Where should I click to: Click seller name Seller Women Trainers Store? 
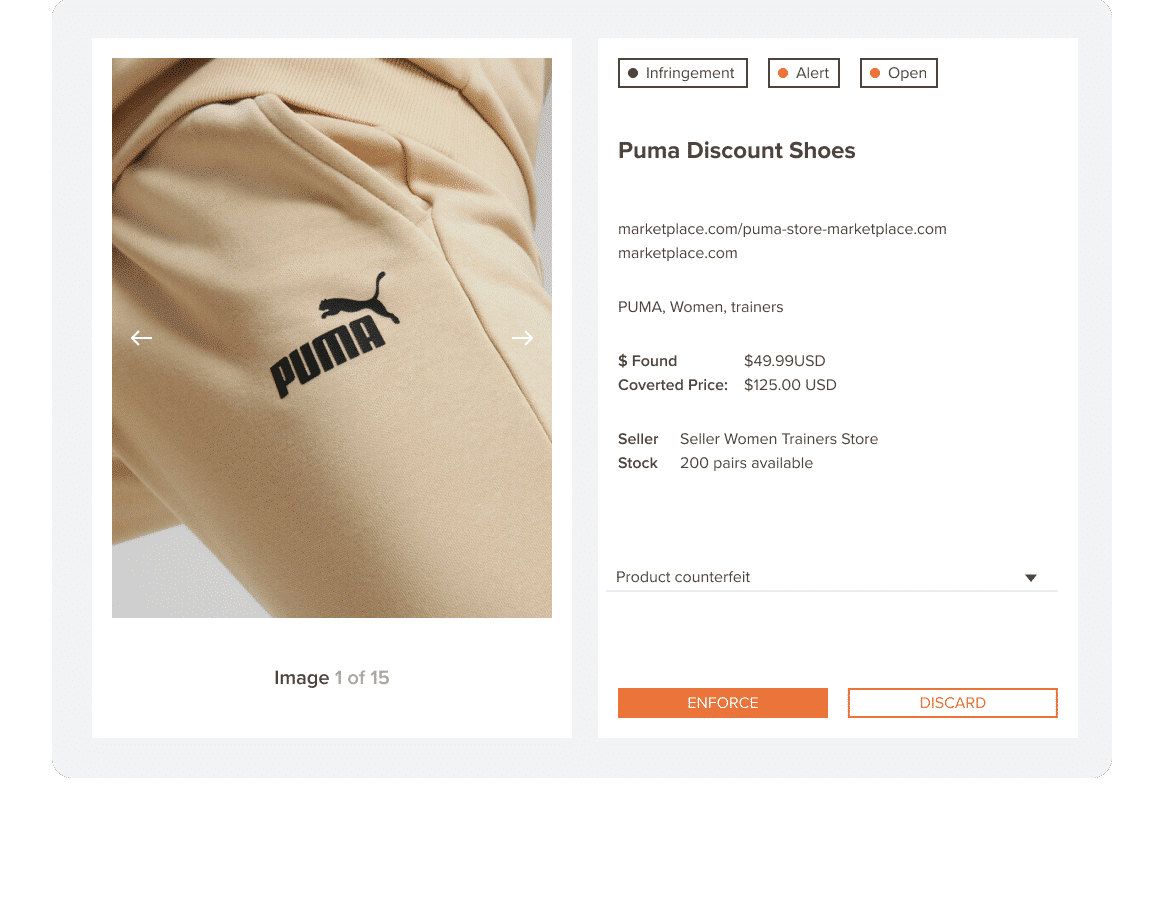779,439
